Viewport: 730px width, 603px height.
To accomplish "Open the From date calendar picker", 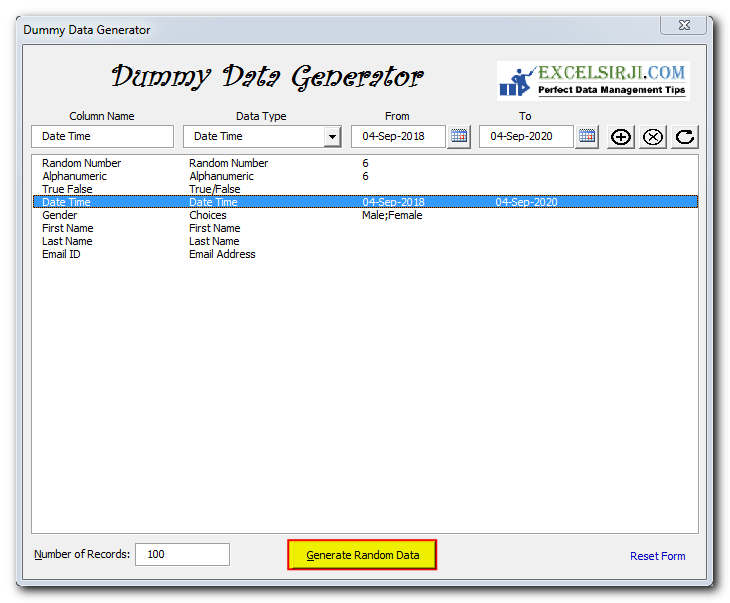I will (459, 136).
